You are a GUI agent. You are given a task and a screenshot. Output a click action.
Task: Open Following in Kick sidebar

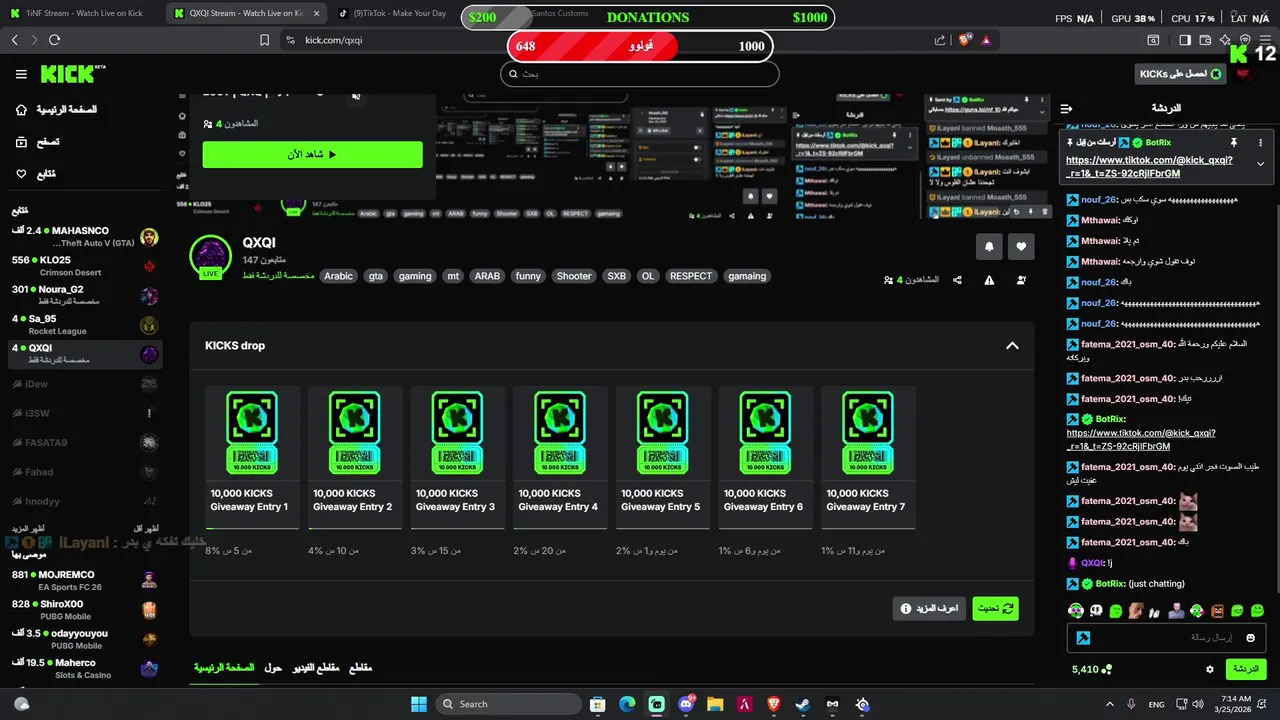pos(35,174)
